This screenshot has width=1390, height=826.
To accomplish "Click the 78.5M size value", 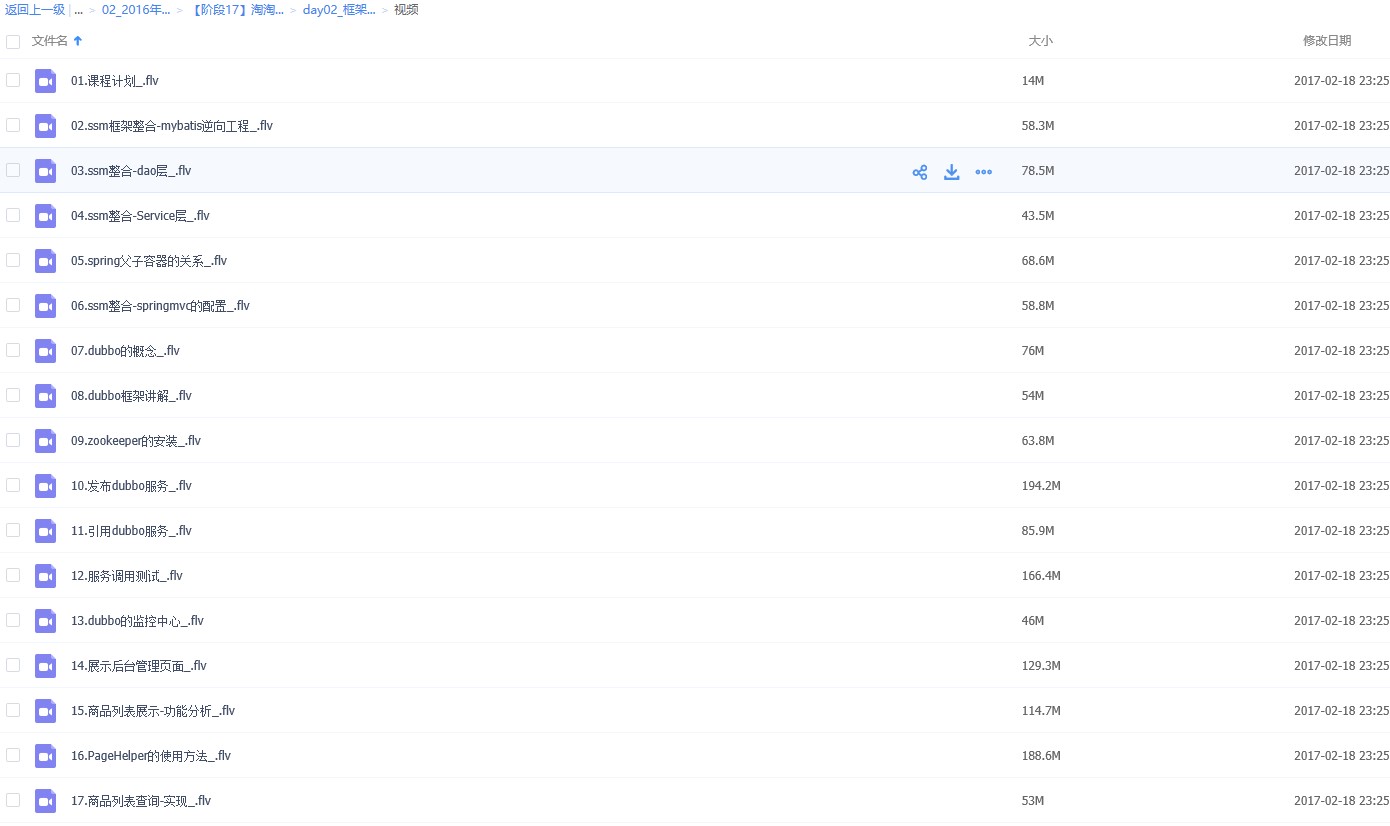I will [1038, 171].
